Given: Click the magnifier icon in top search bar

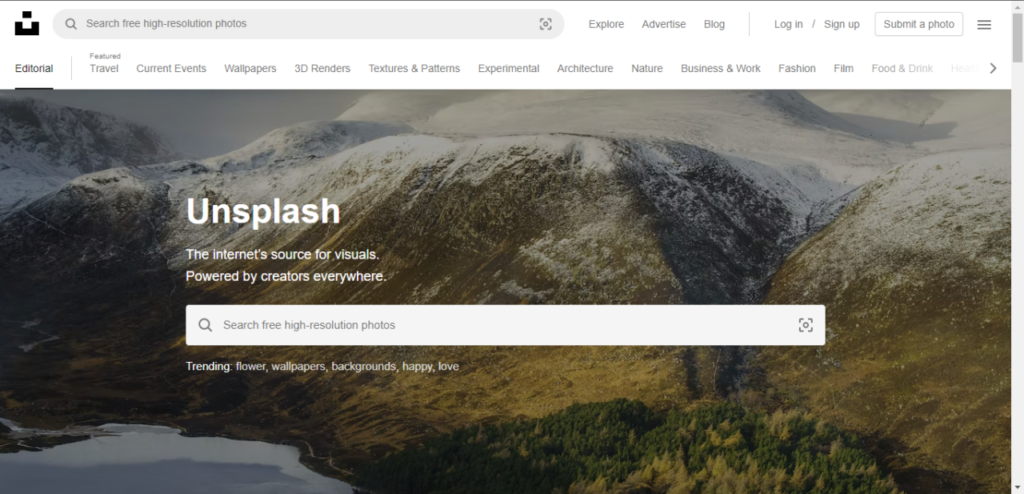Looking at the screenshot, I should [x=71, y=24].
